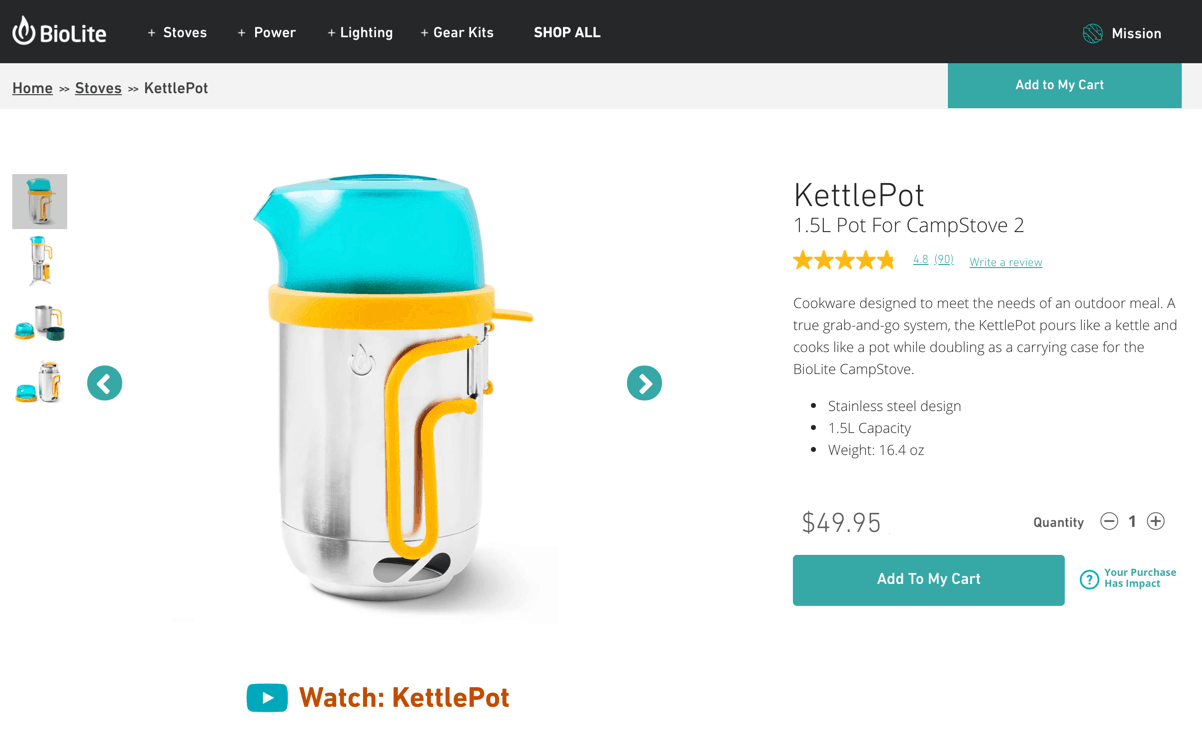Click the five-star rating display
1202x756 pixels.
pyautogui.click(x=844, y=261)
